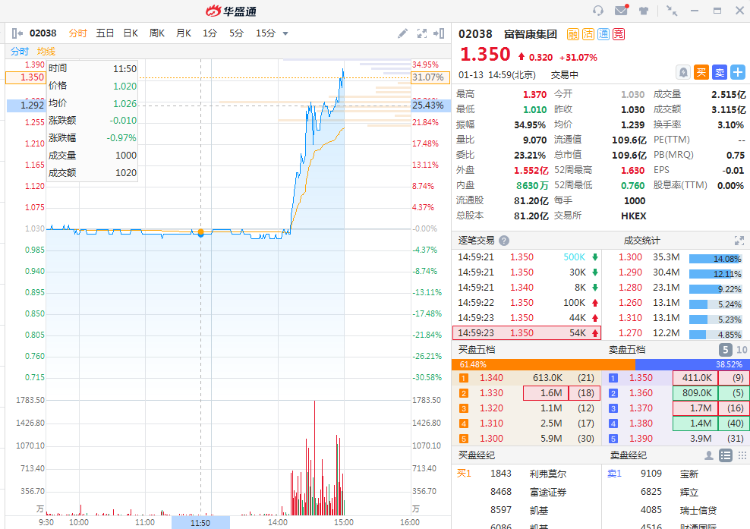Click the 富智康集团 stock name heading
Viewport: 750px width, 529px height.
click(x=530, y=34)
